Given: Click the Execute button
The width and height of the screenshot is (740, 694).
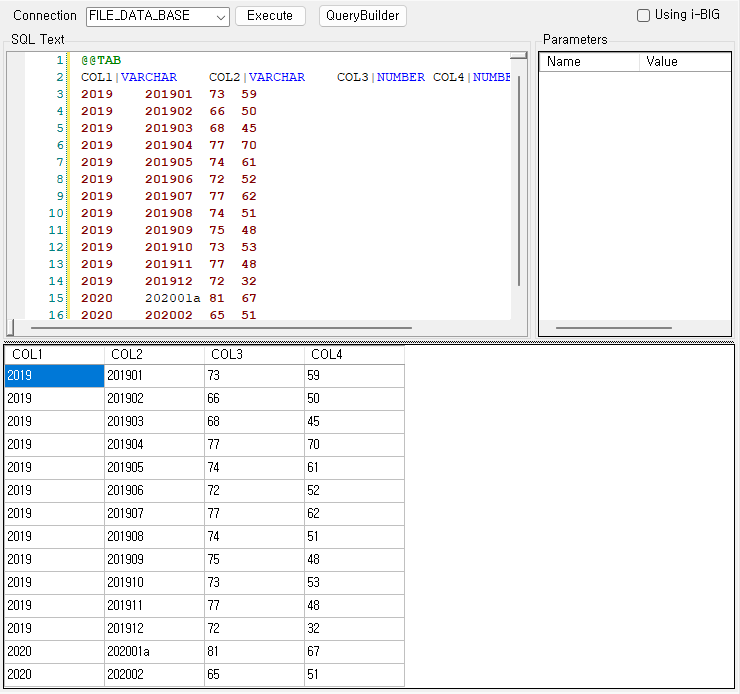Looking at the screenshot, I should pyautogui.click(x=270, y=16).
